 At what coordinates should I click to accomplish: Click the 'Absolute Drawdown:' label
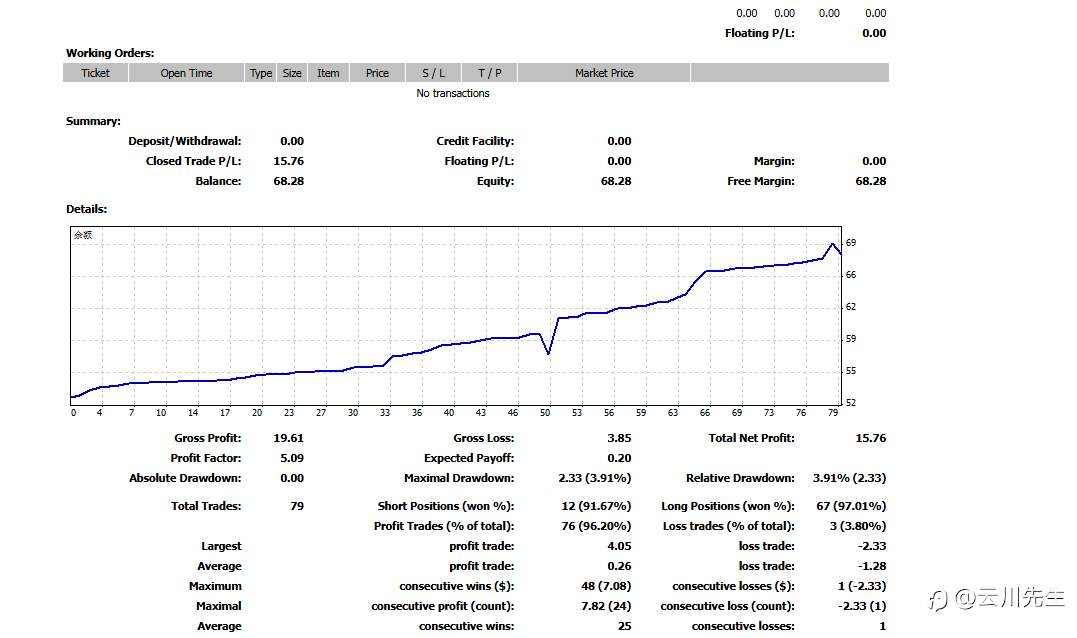pyautogui.click(x=185, y=477)
